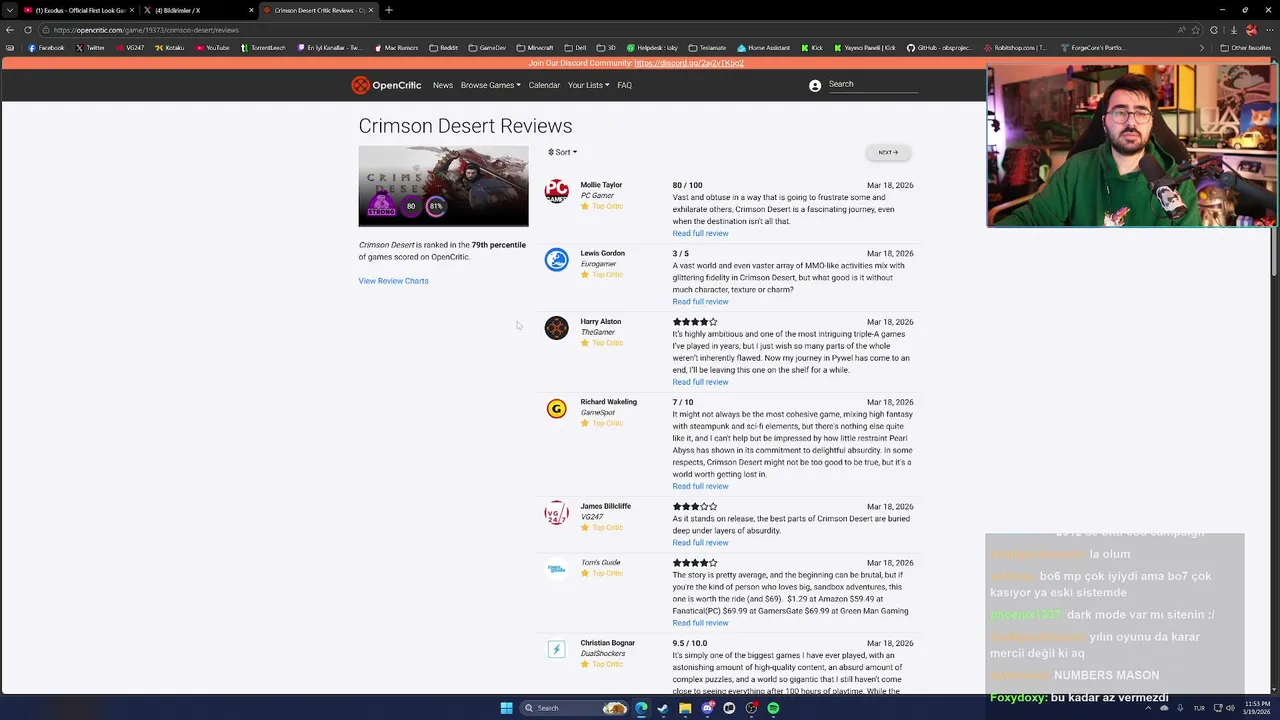Open the VG247 outlet icon
The image size is (1280, 720).
[556, 513]
